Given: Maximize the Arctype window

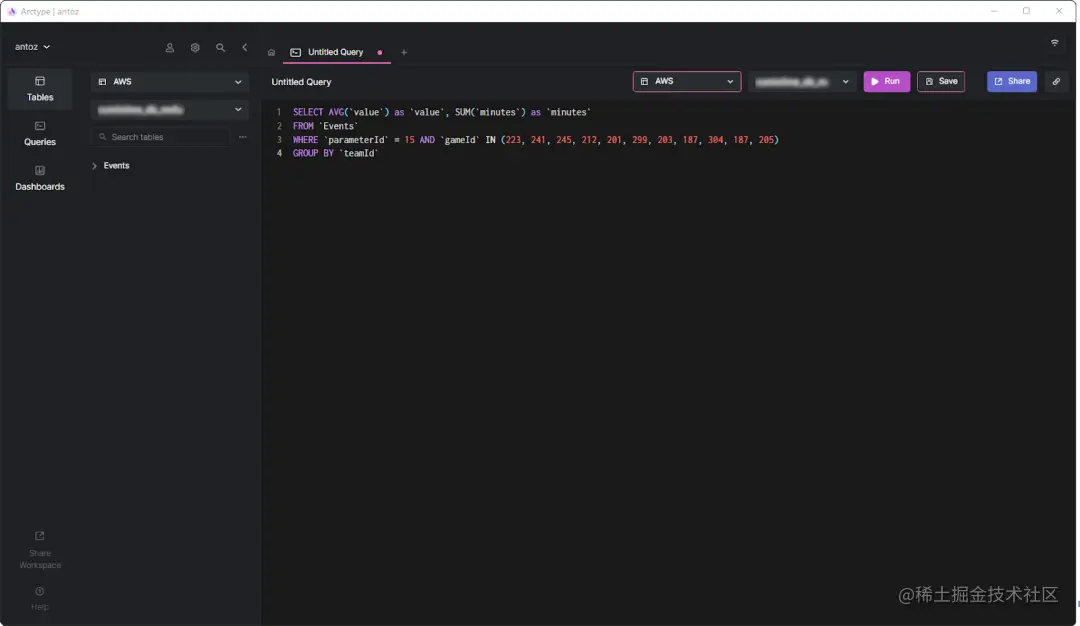Looking at the screenshot, I should click(x=1026, y=11).
